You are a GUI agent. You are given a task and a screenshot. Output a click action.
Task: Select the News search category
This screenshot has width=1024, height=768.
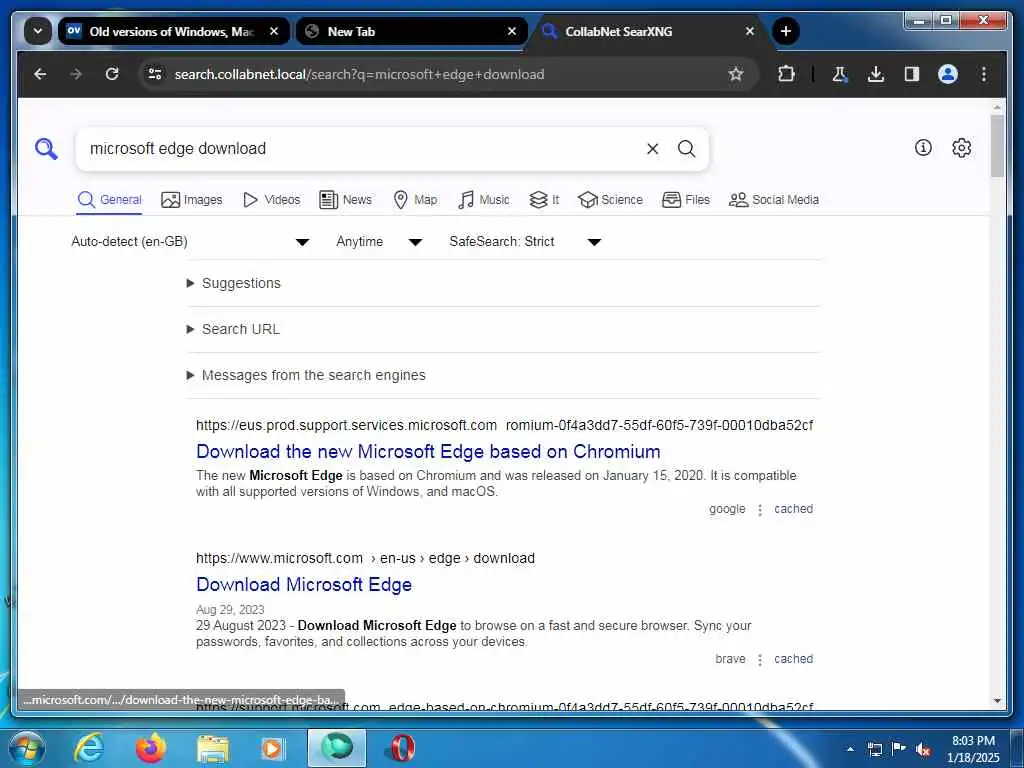[x=345, y=200]
